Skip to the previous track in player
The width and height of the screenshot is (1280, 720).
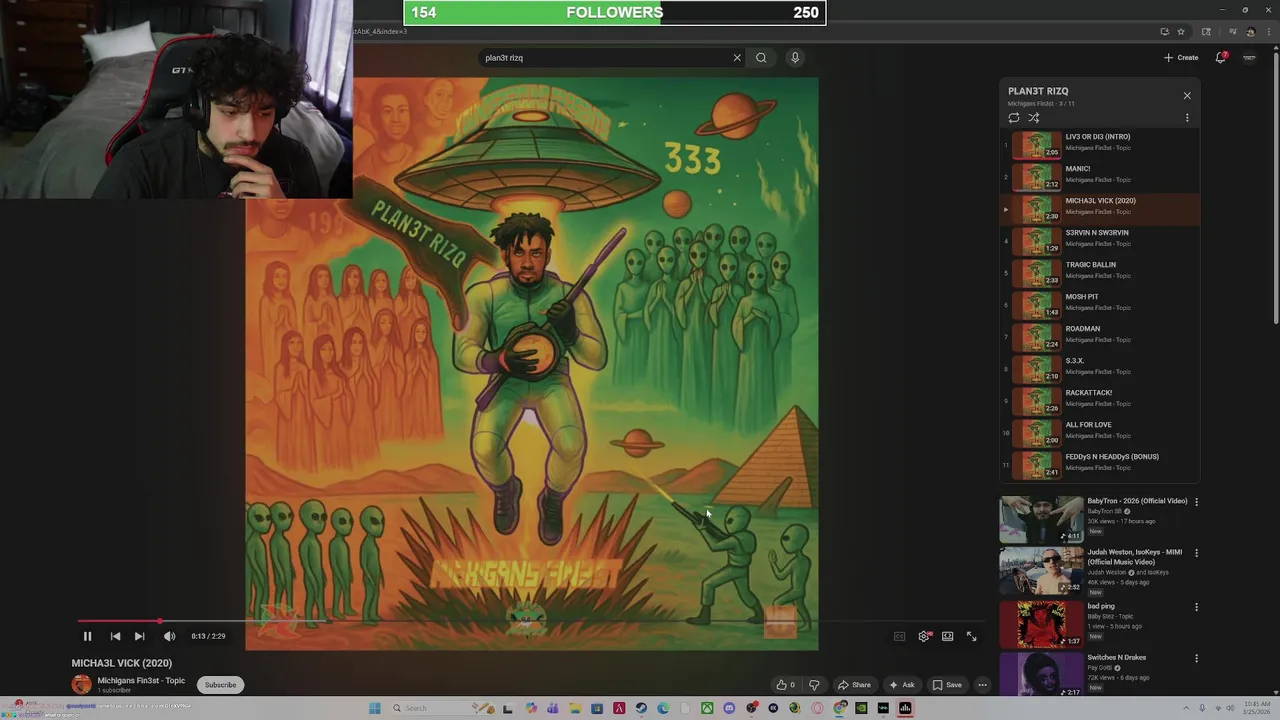click(x=115, y=636)
